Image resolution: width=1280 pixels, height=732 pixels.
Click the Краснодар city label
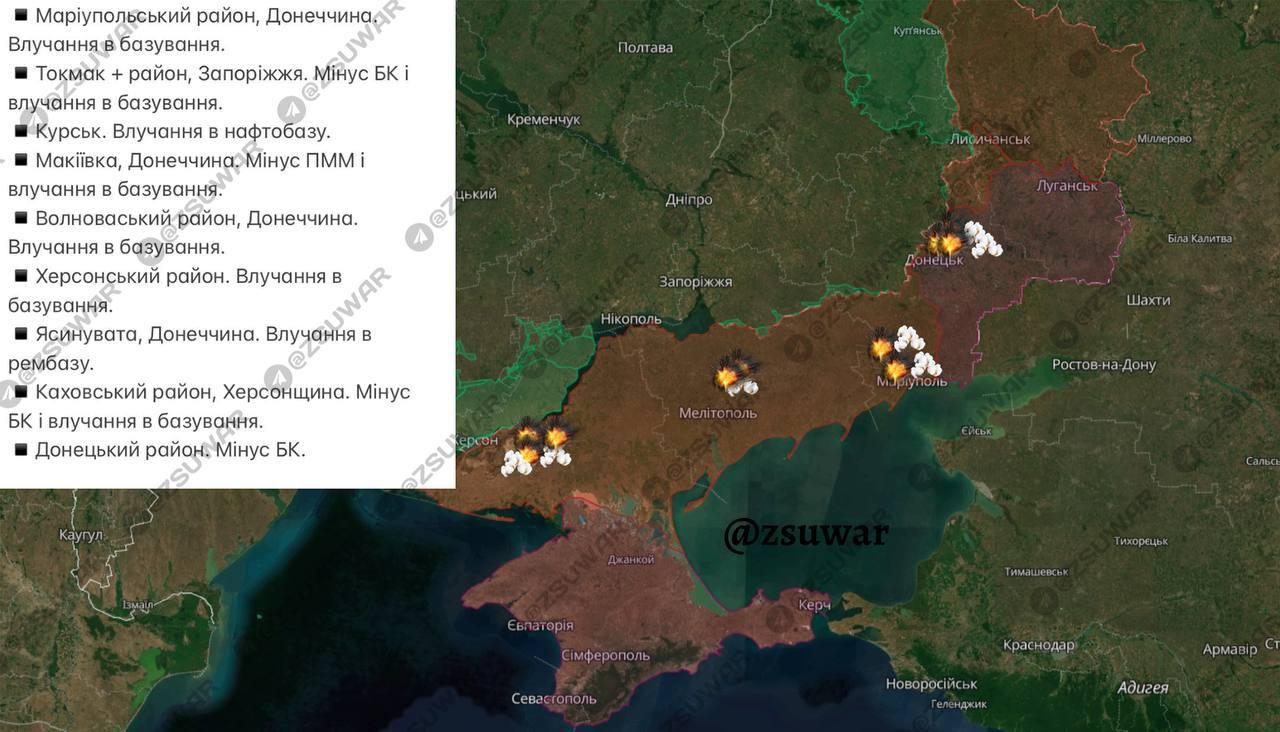tap(1038, 645)
